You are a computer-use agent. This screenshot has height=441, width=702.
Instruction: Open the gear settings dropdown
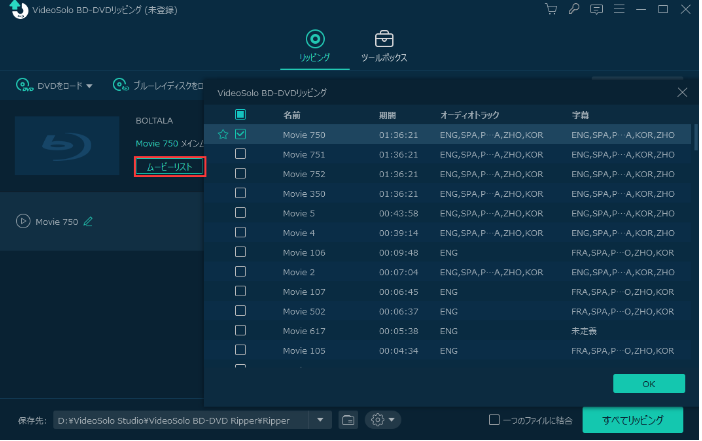(383, 420)
